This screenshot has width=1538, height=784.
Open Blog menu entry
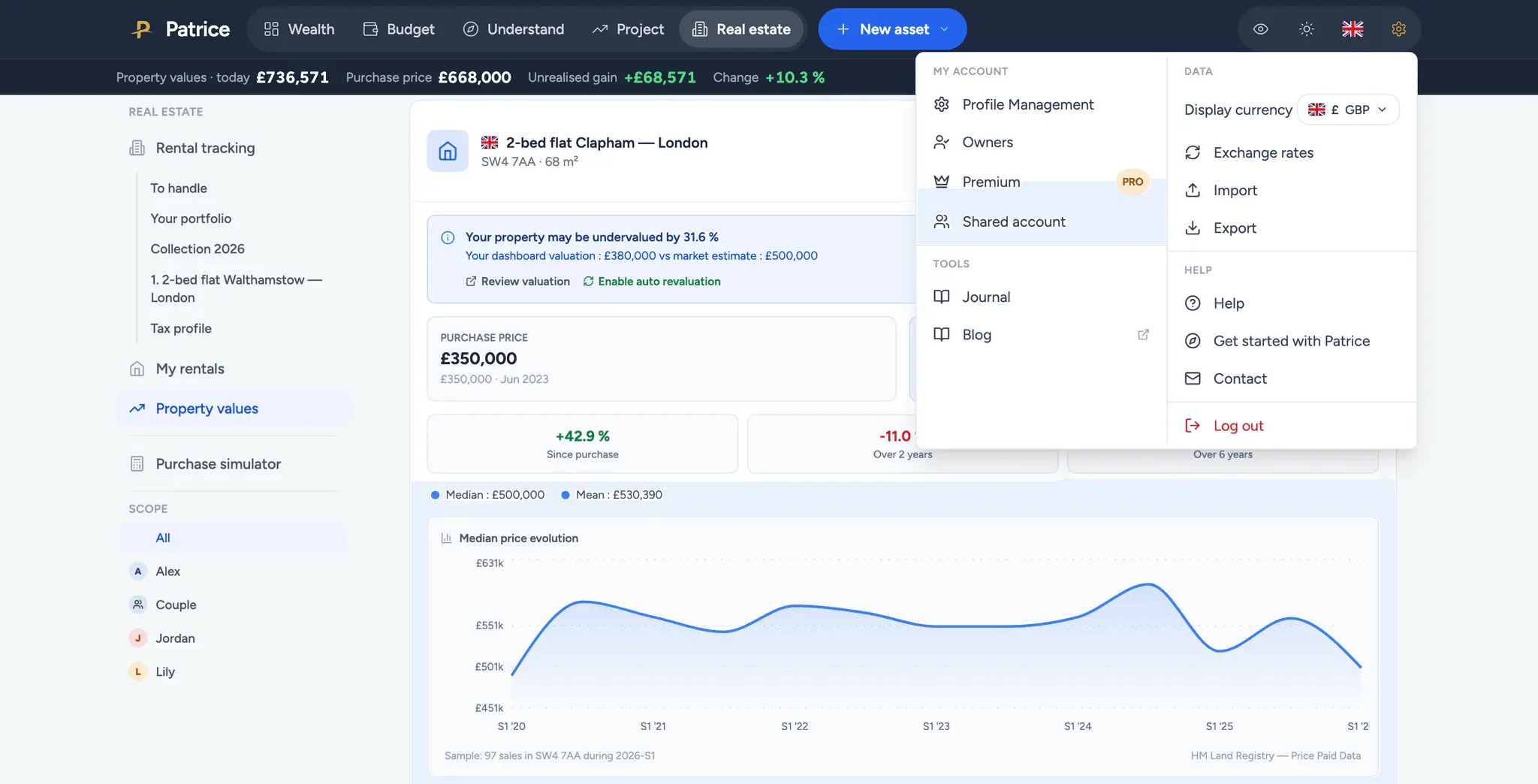click(x=1041, y=334)
